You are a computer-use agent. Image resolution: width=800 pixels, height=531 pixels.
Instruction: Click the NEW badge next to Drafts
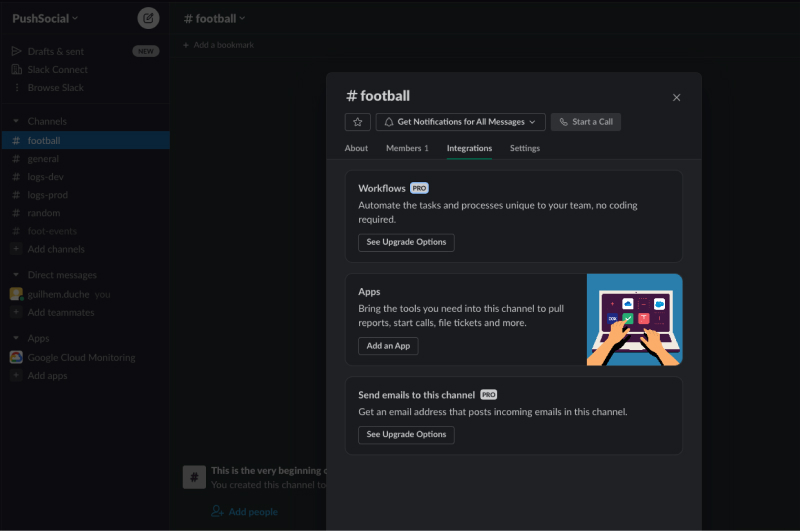[x=145, y=52]
